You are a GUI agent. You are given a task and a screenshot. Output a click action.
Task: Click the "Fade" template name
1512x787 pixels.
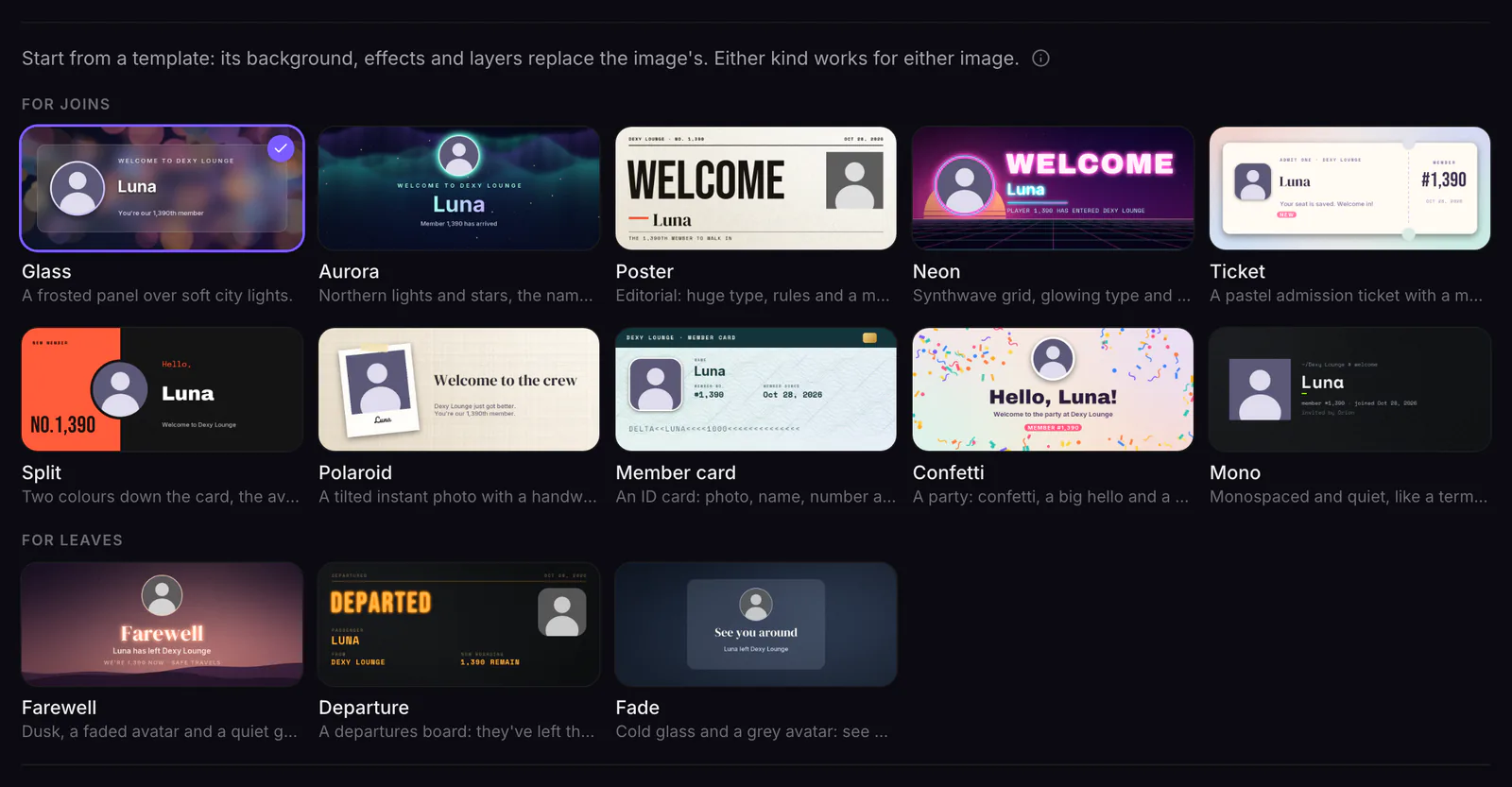[637, 708]
